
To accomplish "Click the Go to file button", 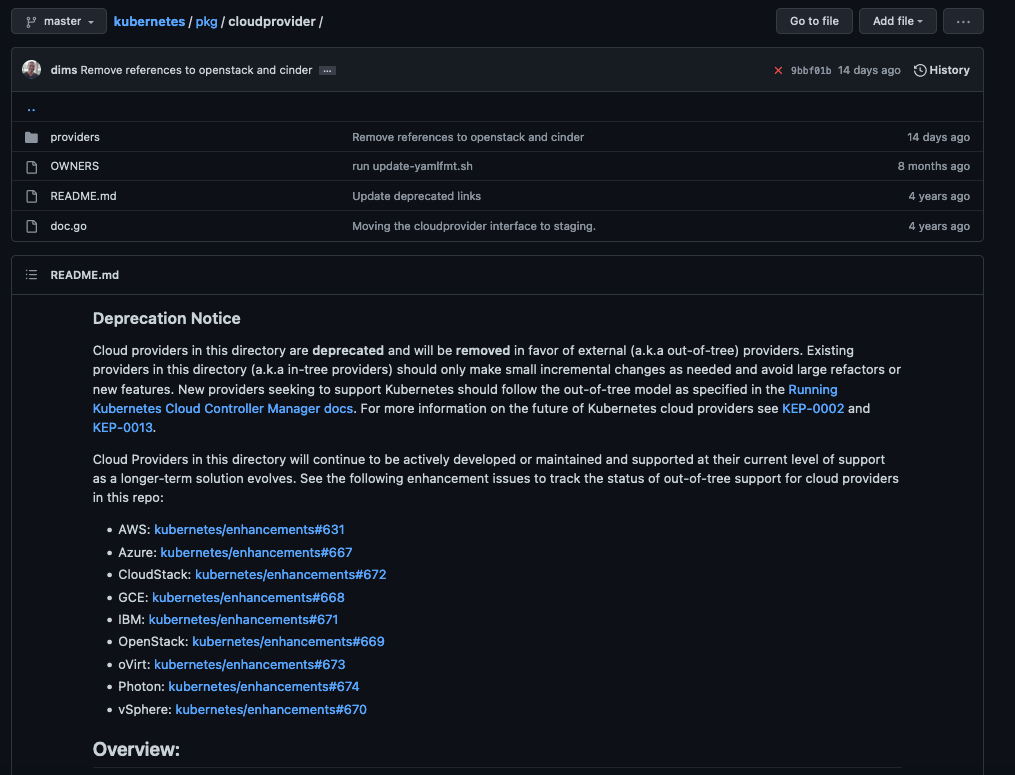I will pos(814,21).
